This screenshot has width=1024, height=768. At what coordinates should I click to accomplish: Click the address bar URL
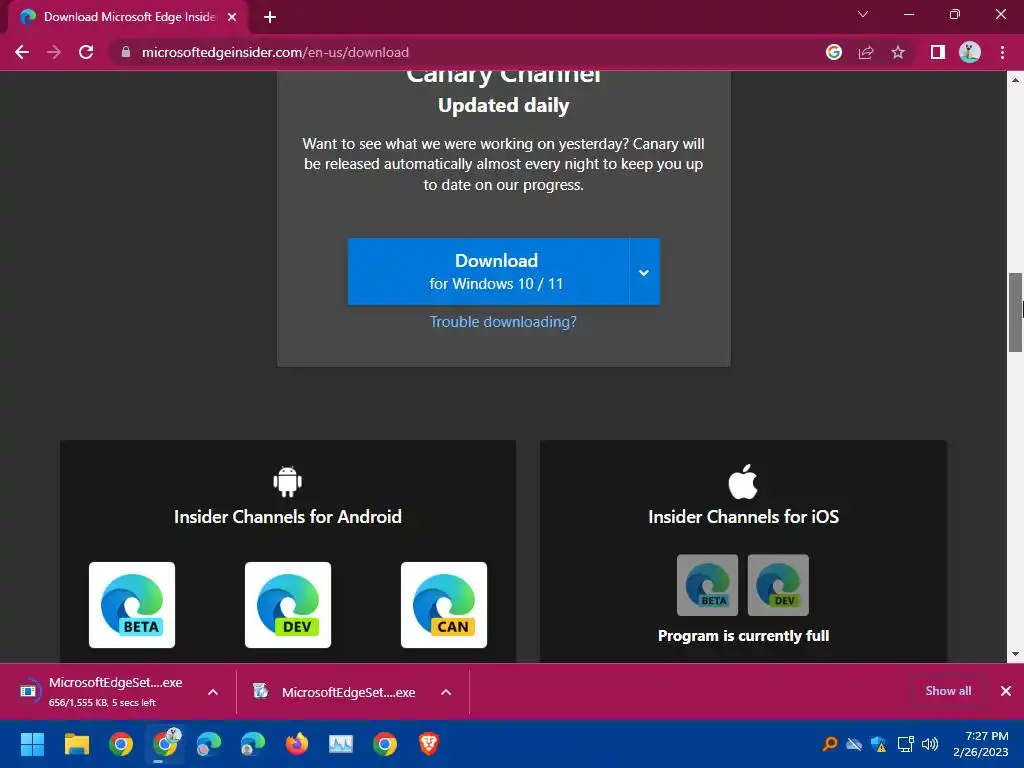click(275, 52)
